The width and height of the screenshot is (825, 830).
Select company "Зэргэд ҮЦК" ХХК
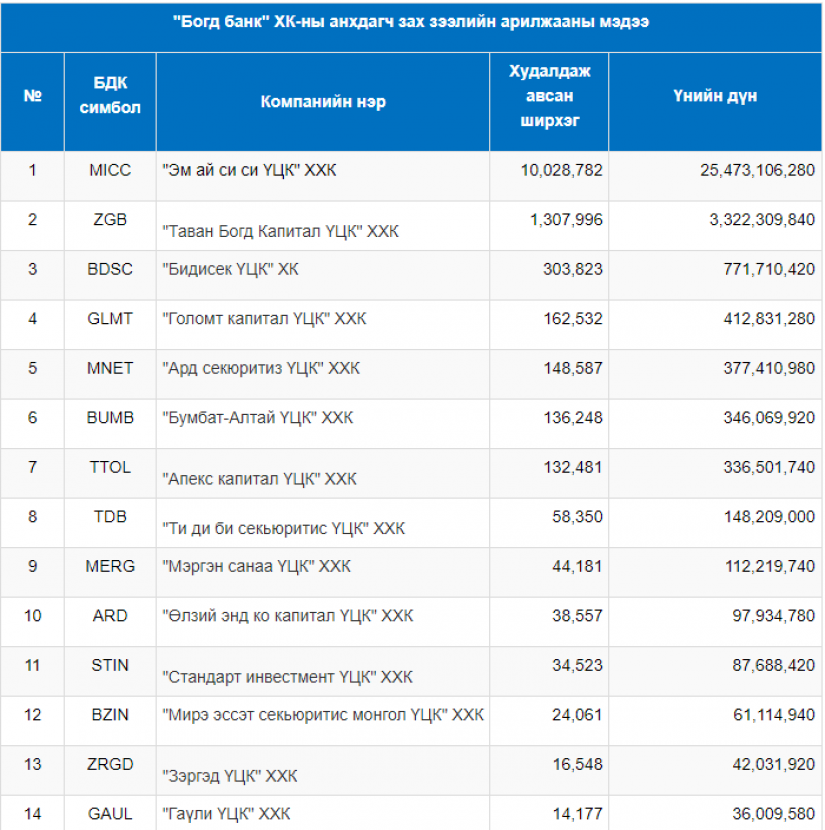click(x=230, y=776)
